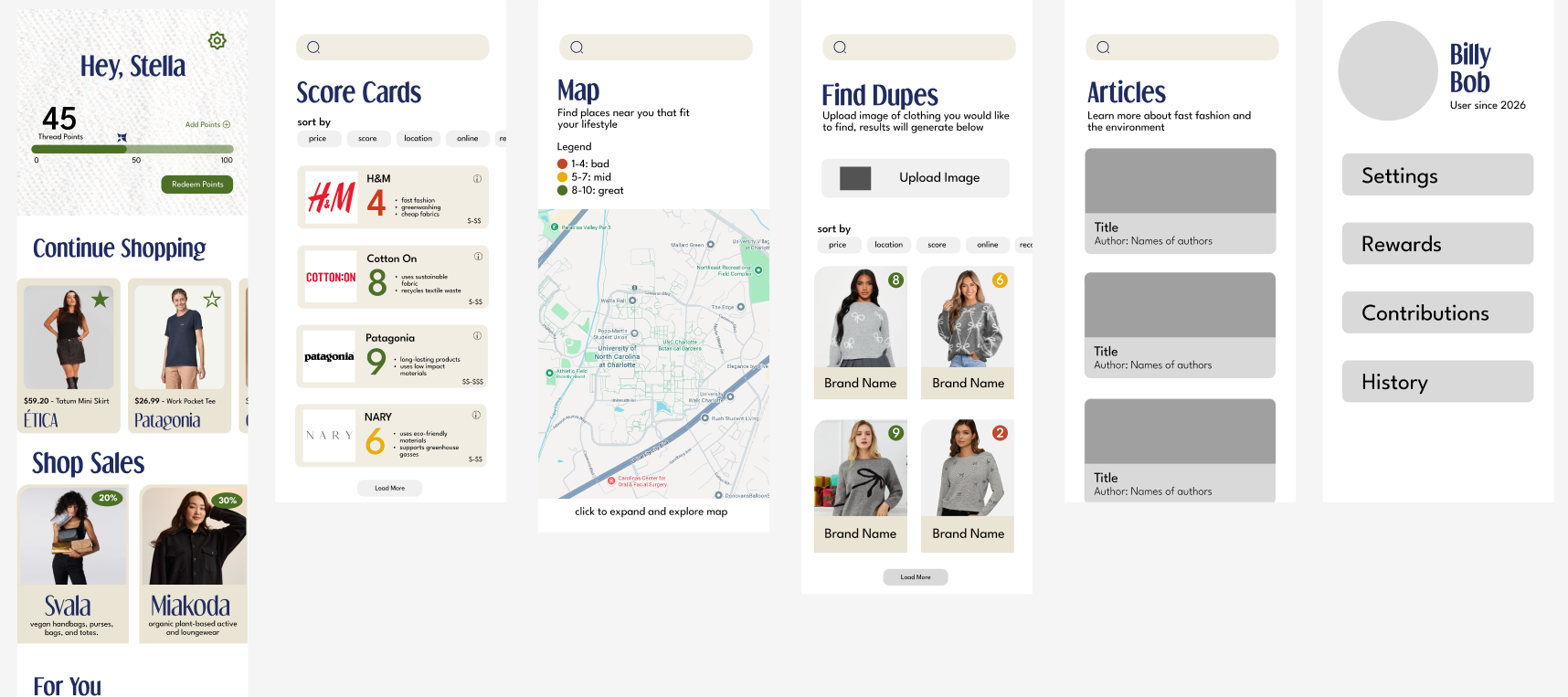Click the 30% discount badge on Miakoda
The width and height of the screenshot is (1568, 697).
228,500
